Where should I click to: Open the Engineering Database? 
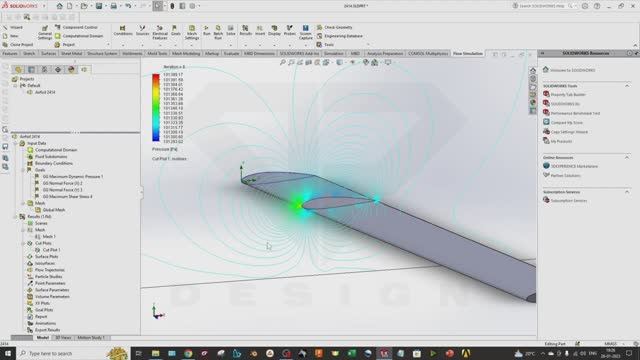[340, 36]
